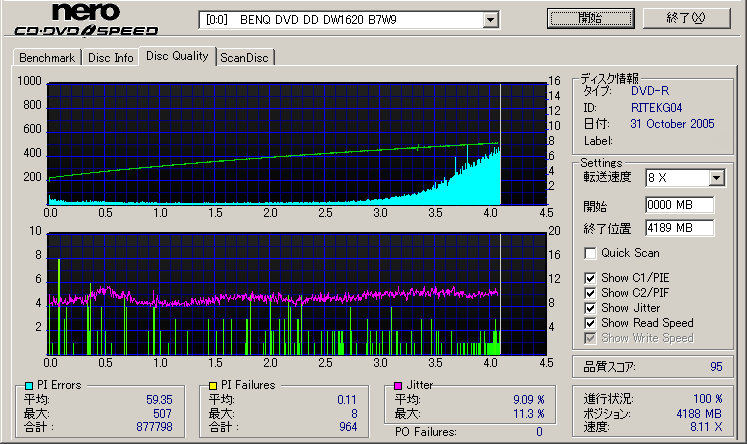Click the PI Failures maximum value 8
Screen dimensions: 747x444
point(354,414)
